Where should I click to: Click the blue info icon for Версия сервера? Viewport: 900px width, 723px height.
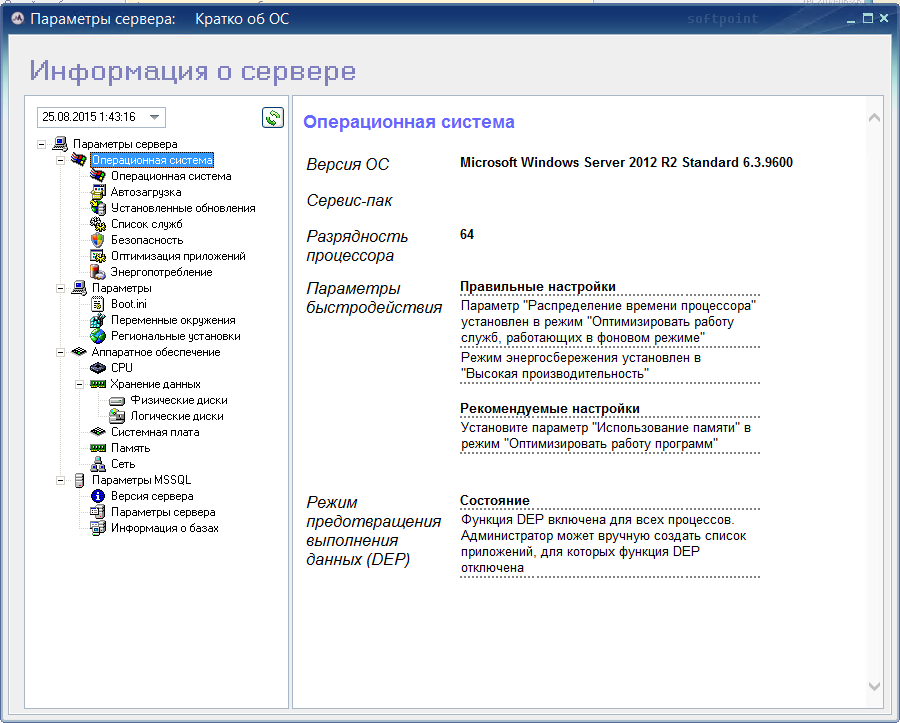[98, 496]
